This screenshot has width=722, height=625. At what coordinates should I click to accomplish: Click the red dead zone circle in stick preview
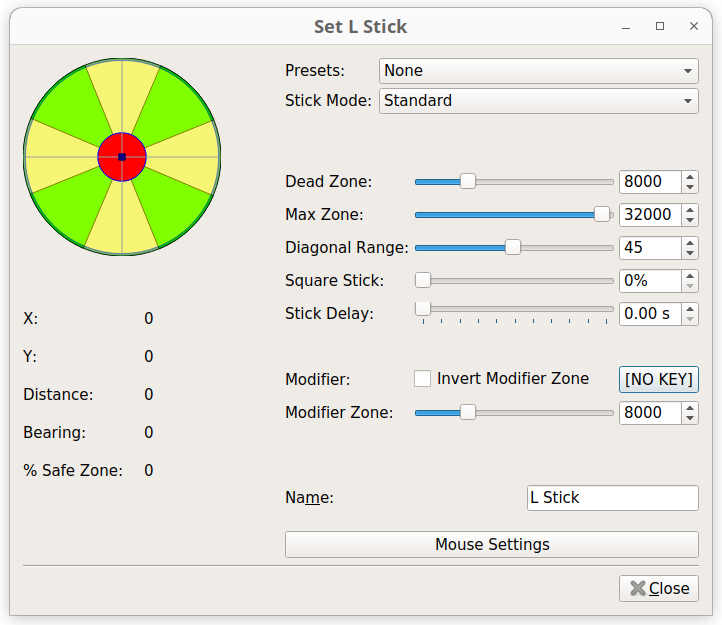click(x=122, y=157)
